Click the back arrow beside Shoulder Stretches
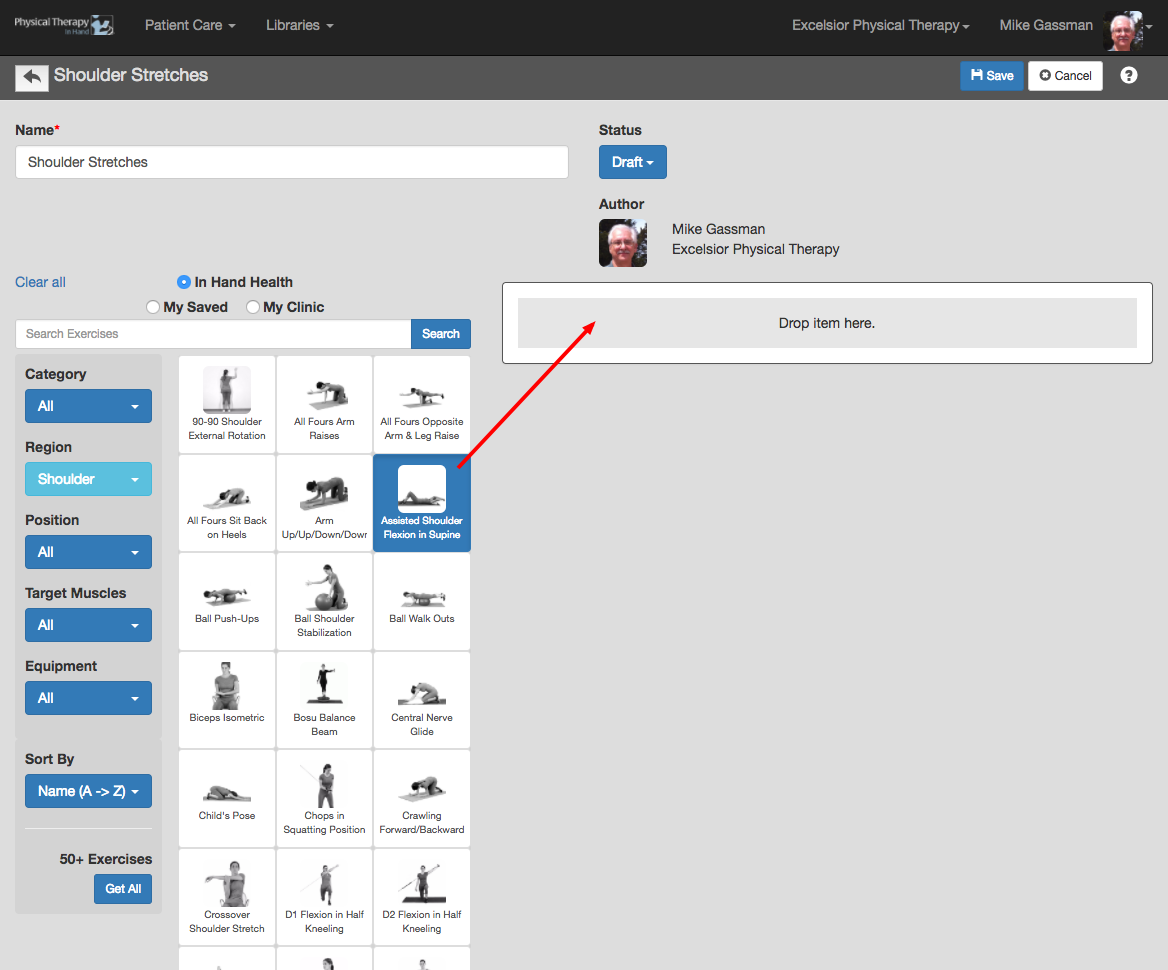The height and width of the screenshot is (970, 1168). click(31, 74)
